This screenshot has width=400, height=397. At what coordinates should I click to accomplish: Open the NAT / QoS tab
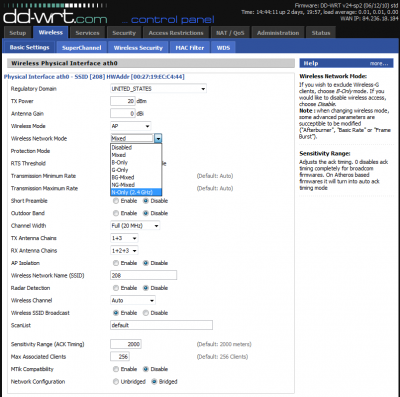pos(230,33)
